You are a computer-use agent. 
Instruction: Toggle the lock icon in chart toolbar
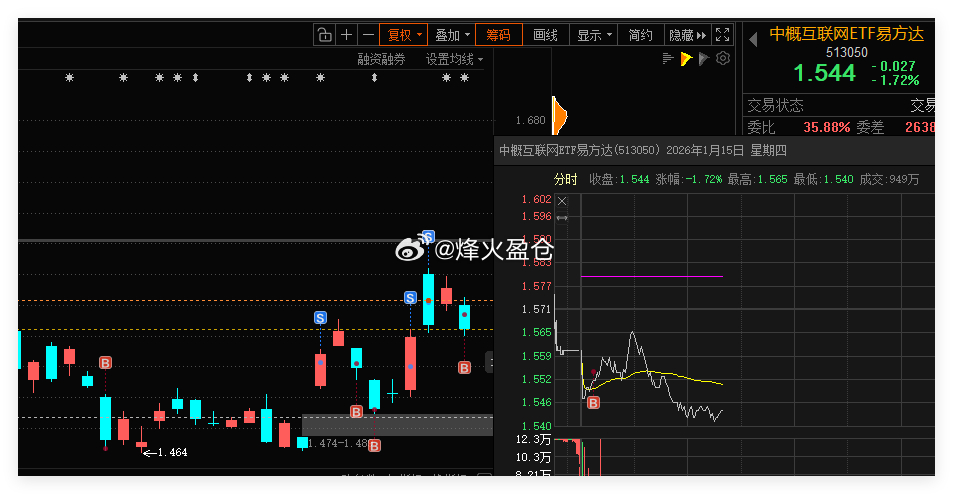click(325, 35)
